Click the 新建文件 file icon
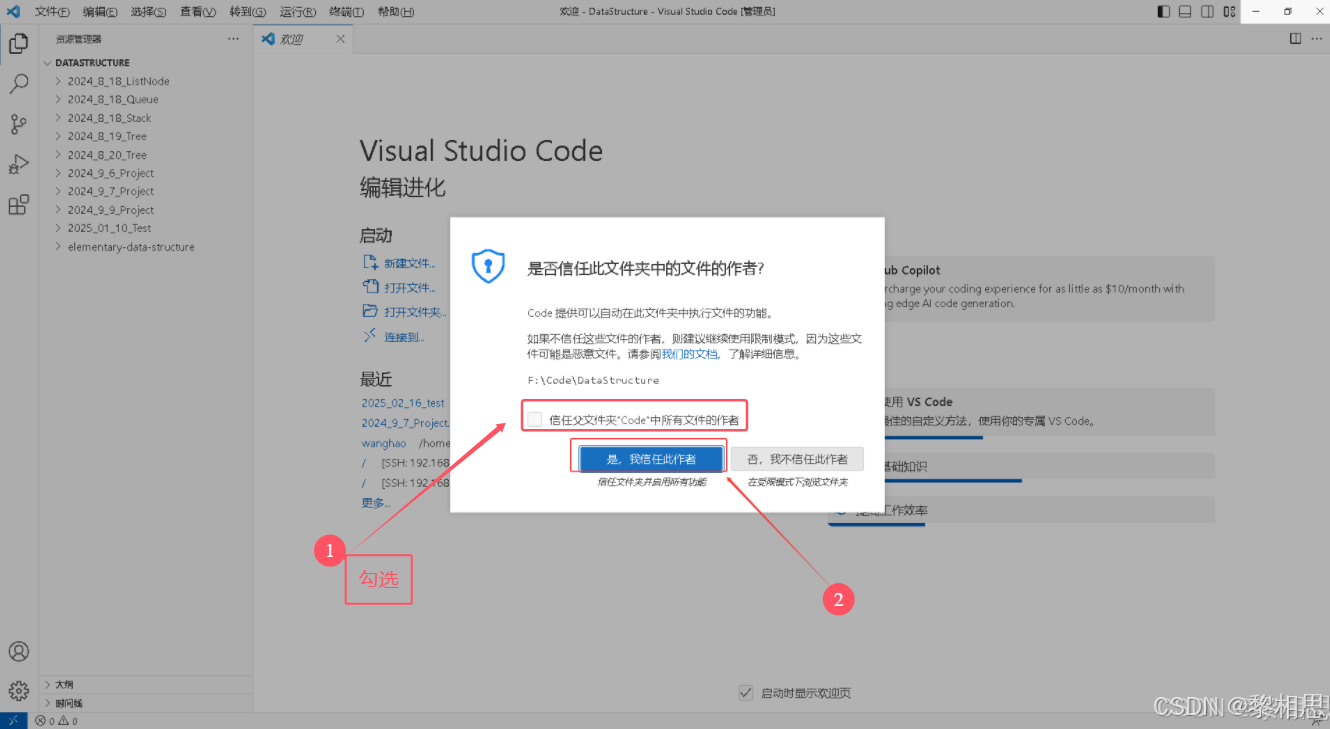The width and height of the screenshot is (1330, 729). click(x=370, y=262)
